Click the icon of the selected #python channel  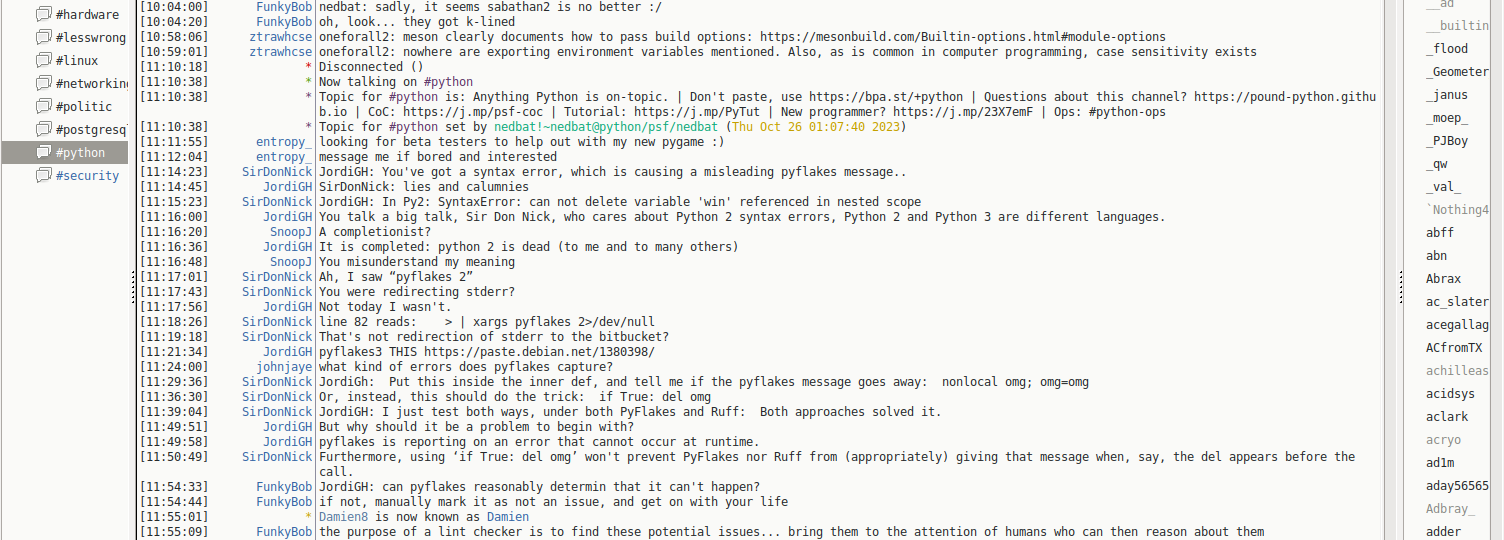coord(43,152)
